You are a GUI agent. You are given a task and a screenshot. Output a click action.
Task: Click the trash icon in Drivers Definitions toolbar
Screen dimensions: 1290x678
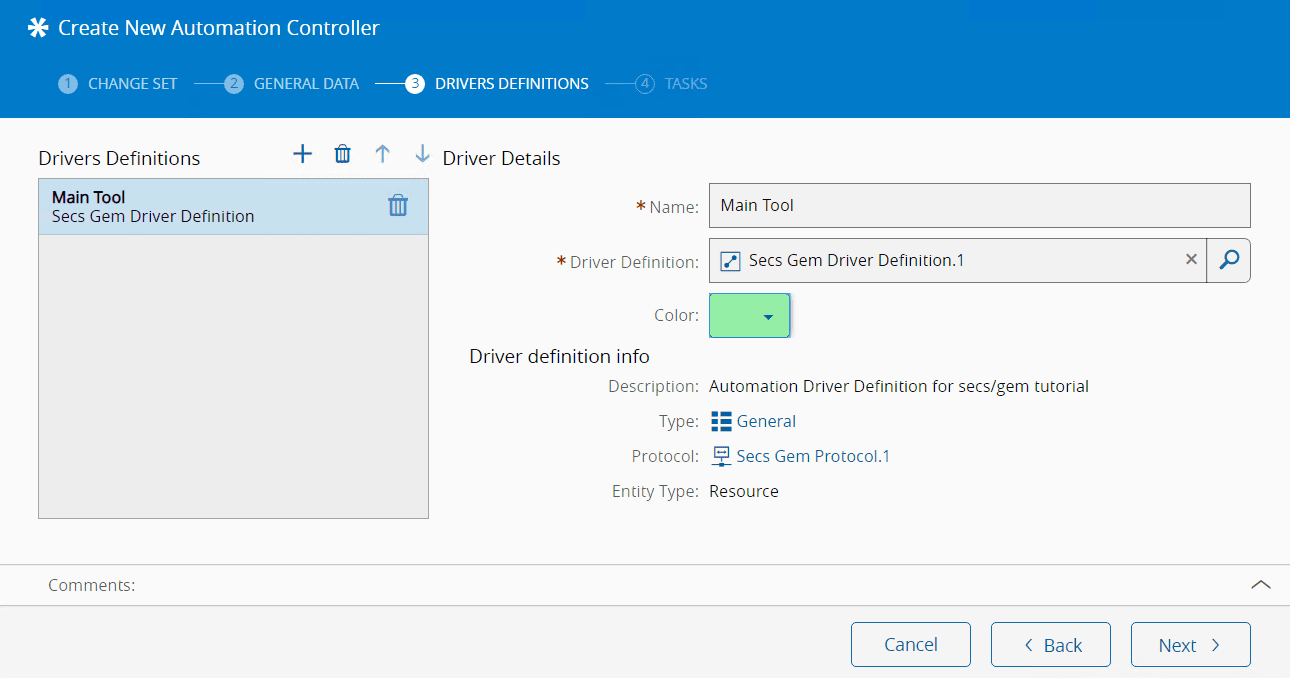coord(342,153)
